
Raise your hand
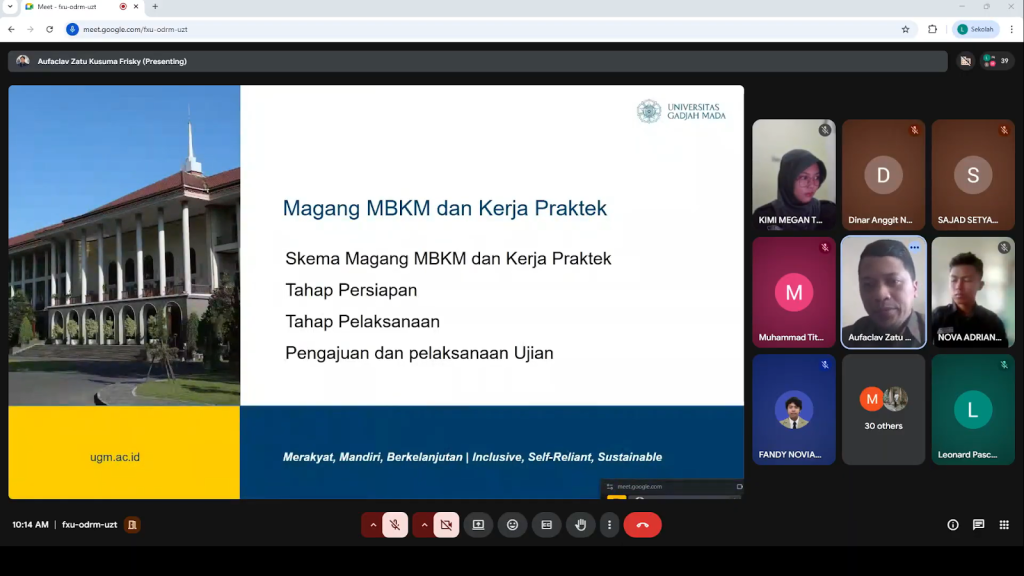[x=580, y=525]
